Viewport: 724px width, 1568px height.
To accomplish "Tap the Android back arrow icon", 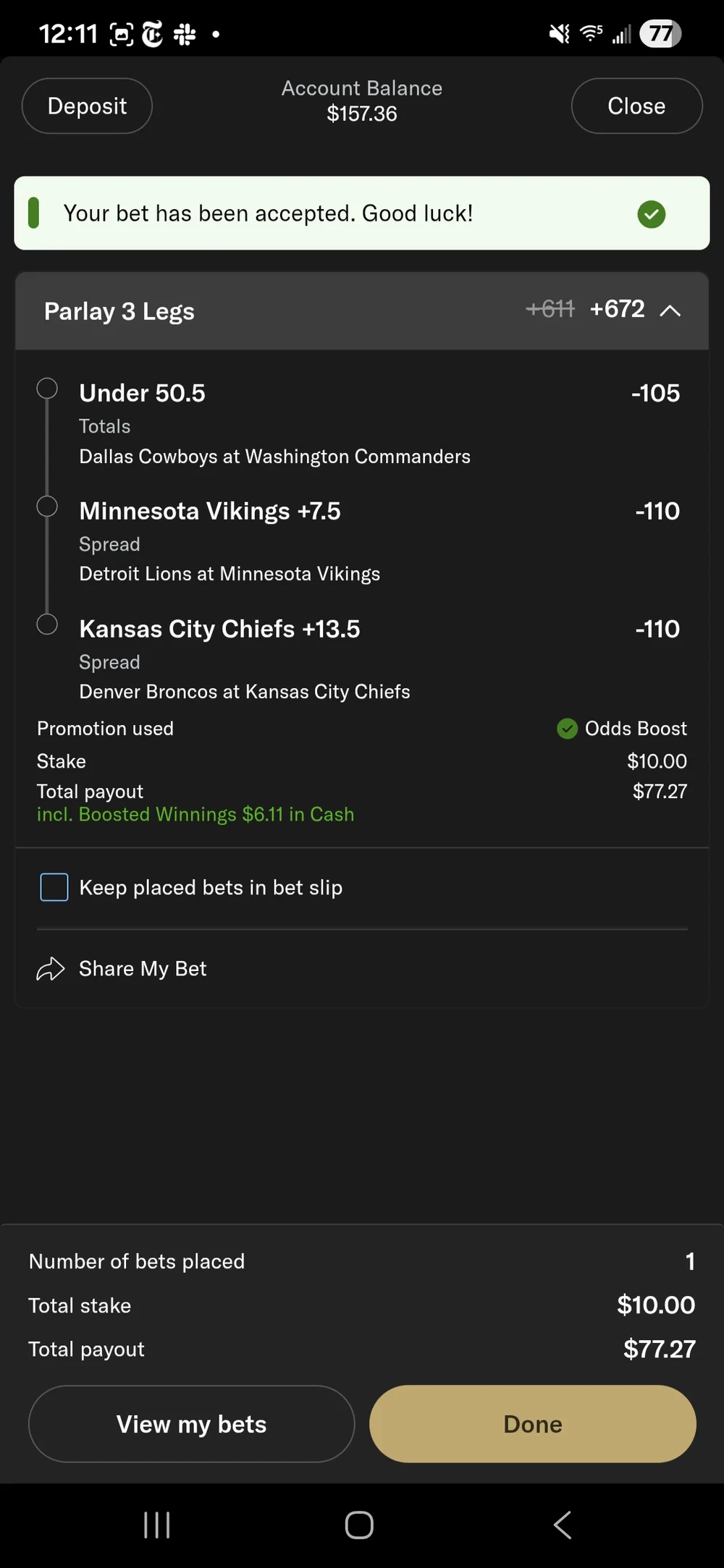I will pos(563,1525).
